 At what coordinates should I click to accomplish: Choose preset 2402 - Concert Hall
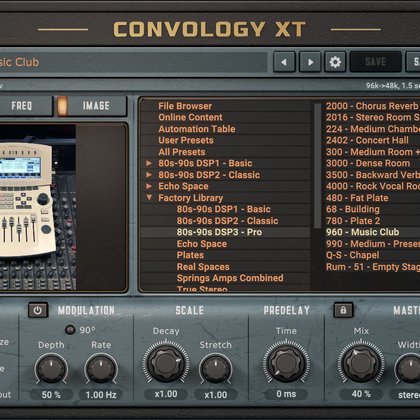pos(367,140)
